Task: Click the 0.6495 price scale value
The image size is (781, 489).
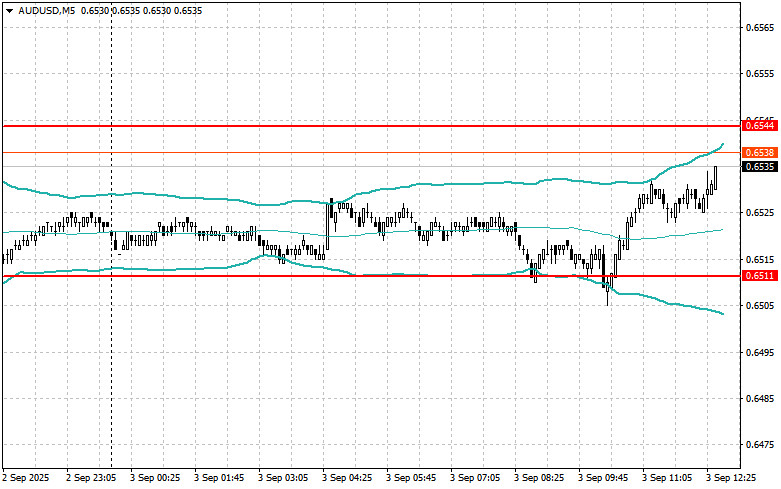Action: point(760,353)
